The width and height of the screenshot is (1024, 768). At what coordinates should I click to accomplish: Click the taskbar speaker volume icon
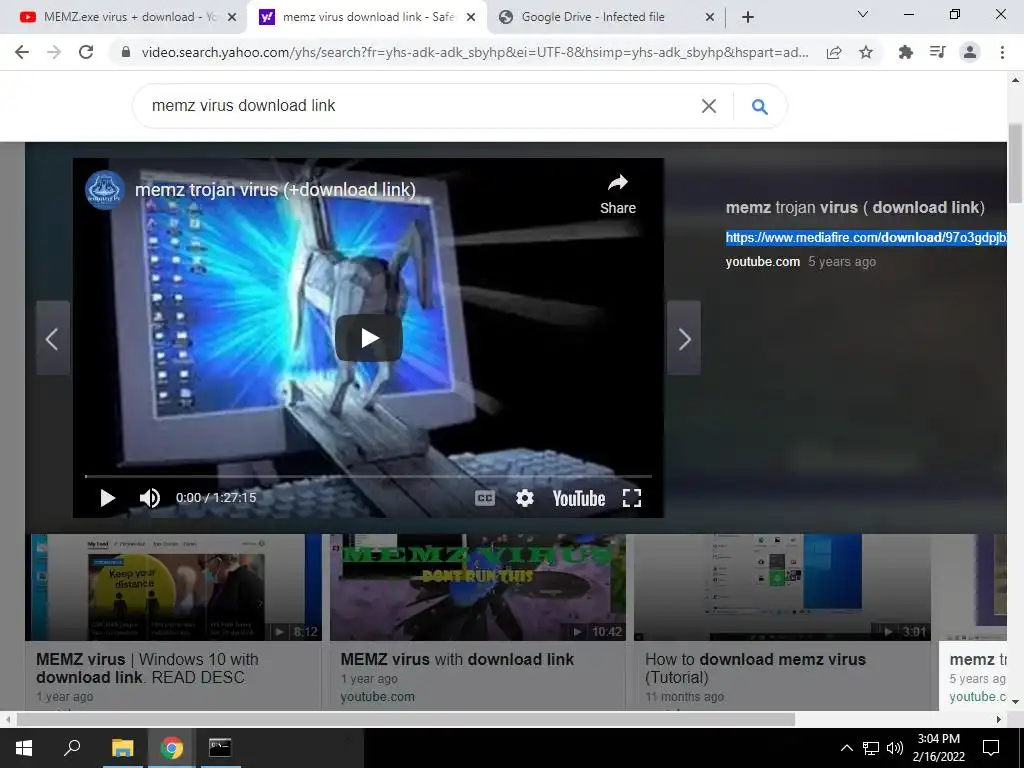(895, 748)
